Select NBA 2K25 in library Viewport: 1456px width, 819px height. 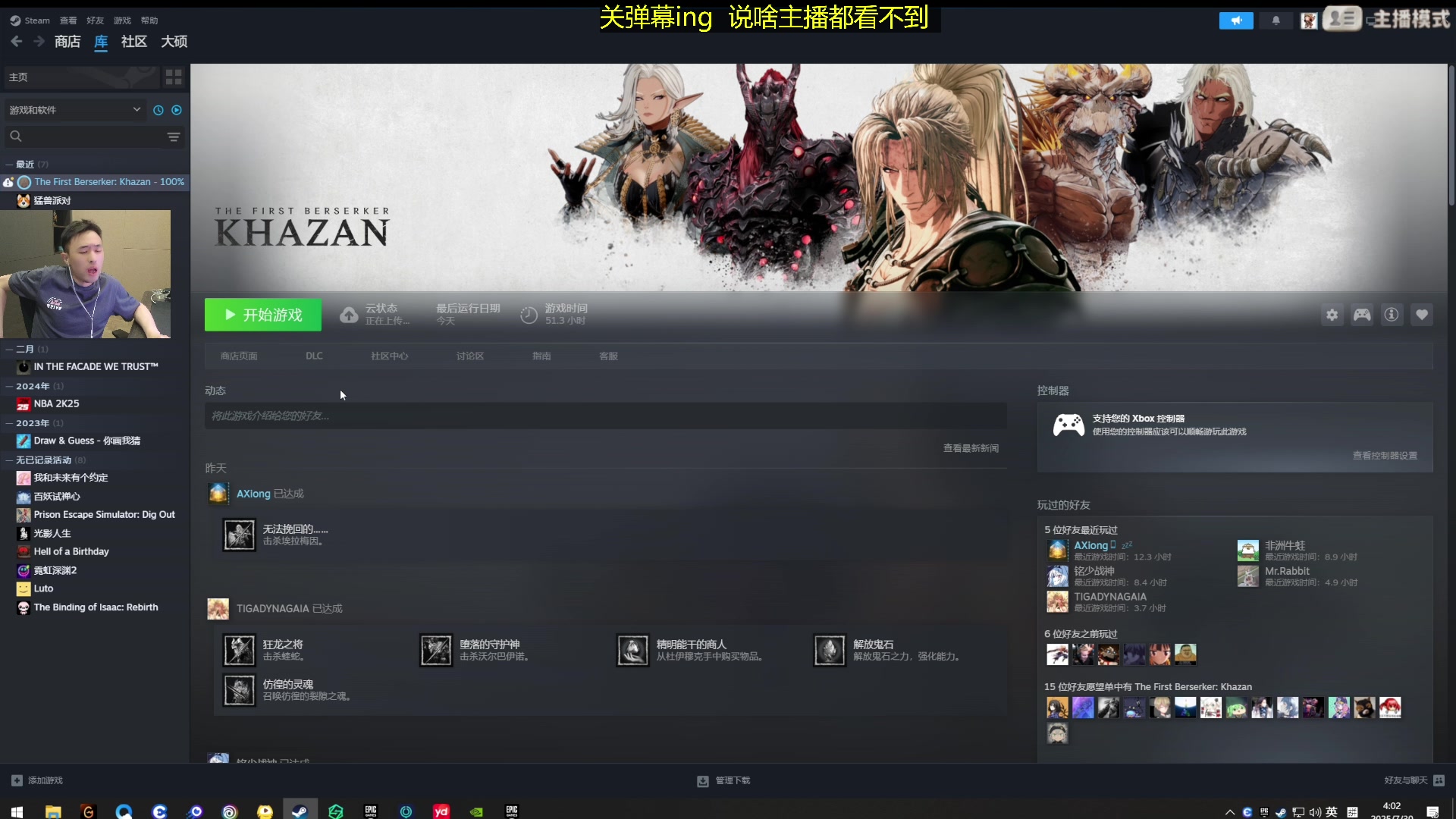(56, 404)
